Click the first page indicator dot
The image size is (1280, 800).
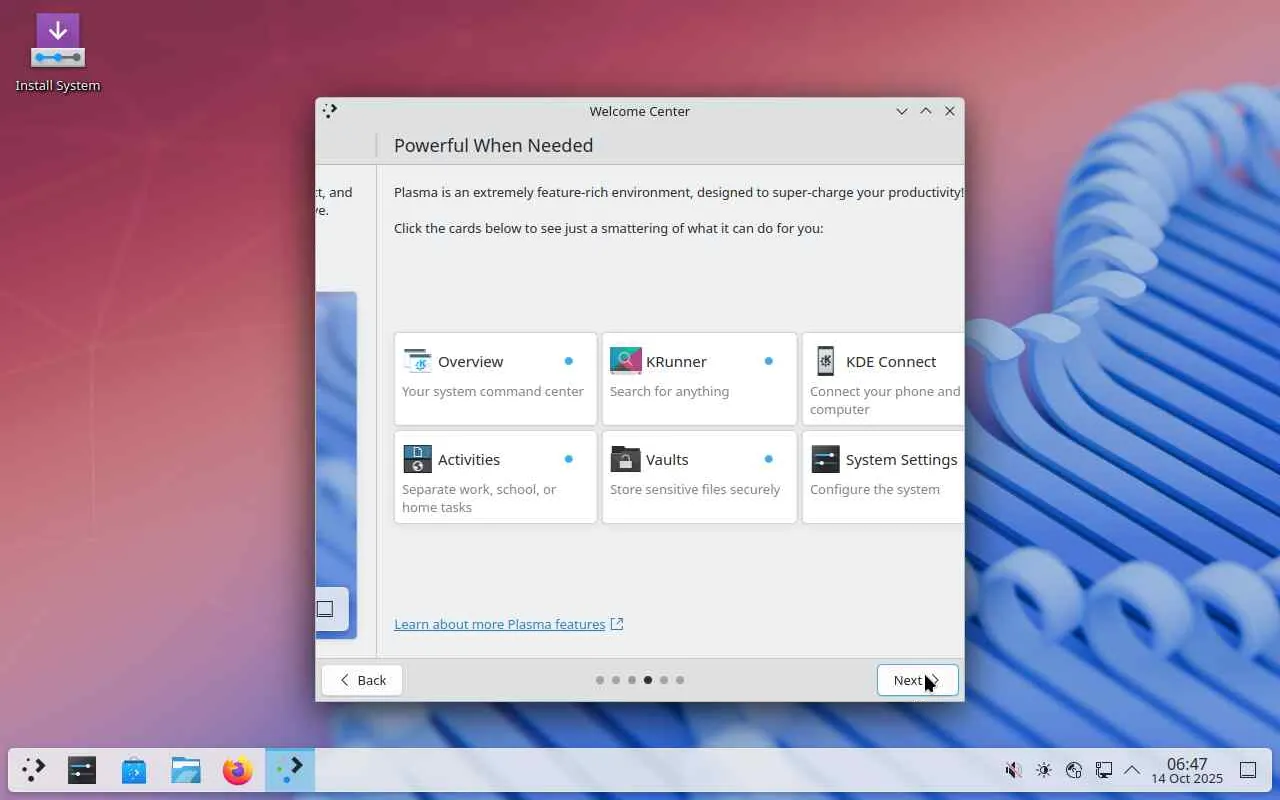coord(600,680)
